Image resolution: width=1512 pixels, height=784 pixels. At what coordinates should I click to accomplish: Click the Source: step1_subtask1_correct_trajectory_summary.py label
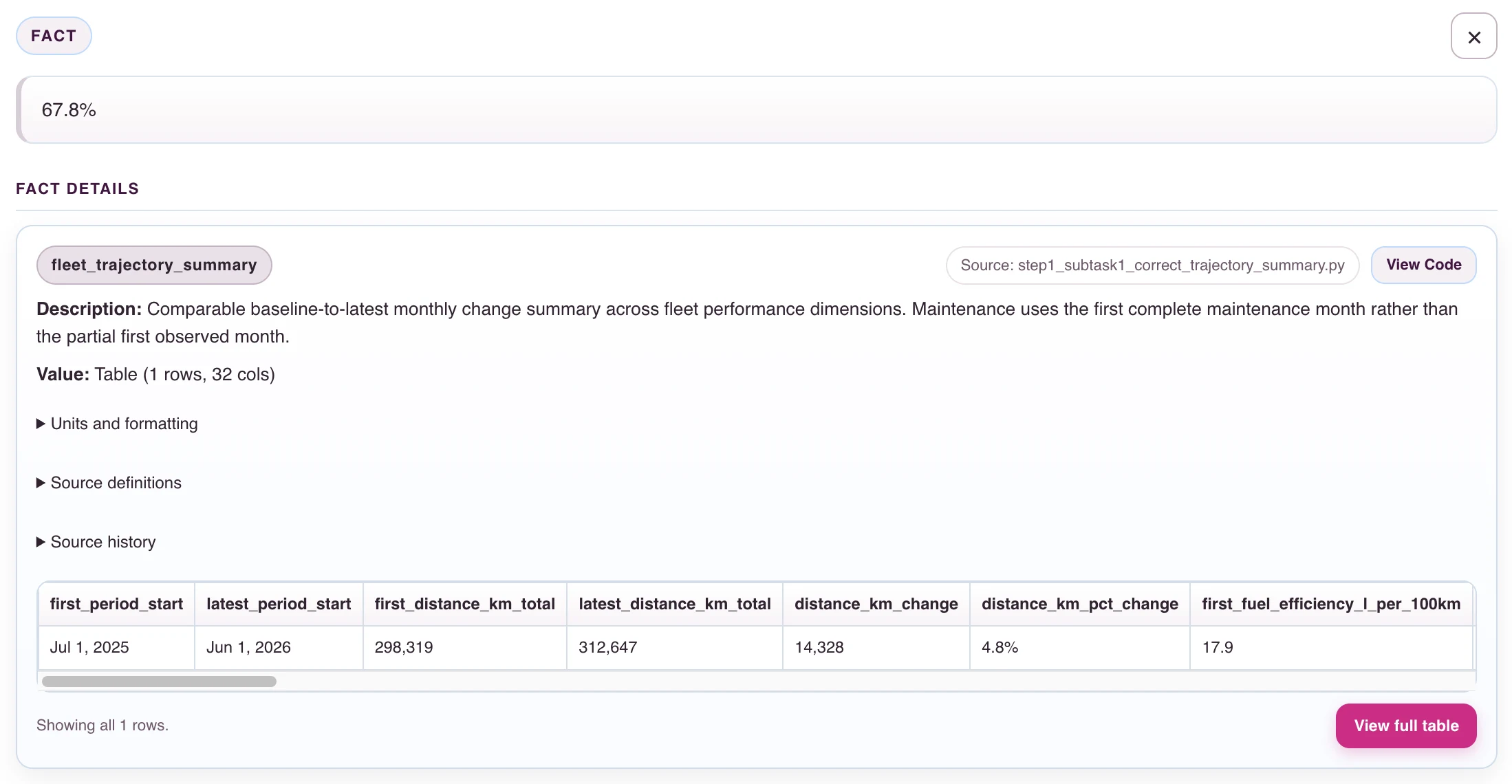[x=1152, y=265]
